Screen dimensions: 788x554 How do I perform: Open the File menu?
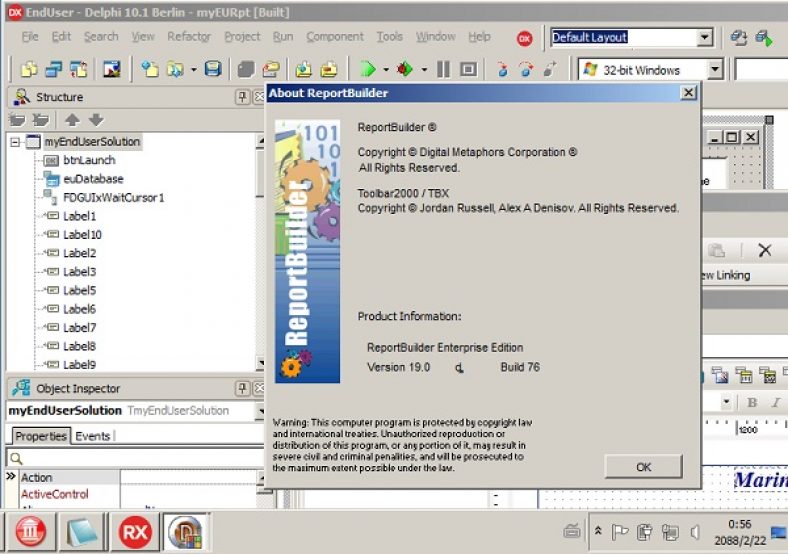(30, 37)
